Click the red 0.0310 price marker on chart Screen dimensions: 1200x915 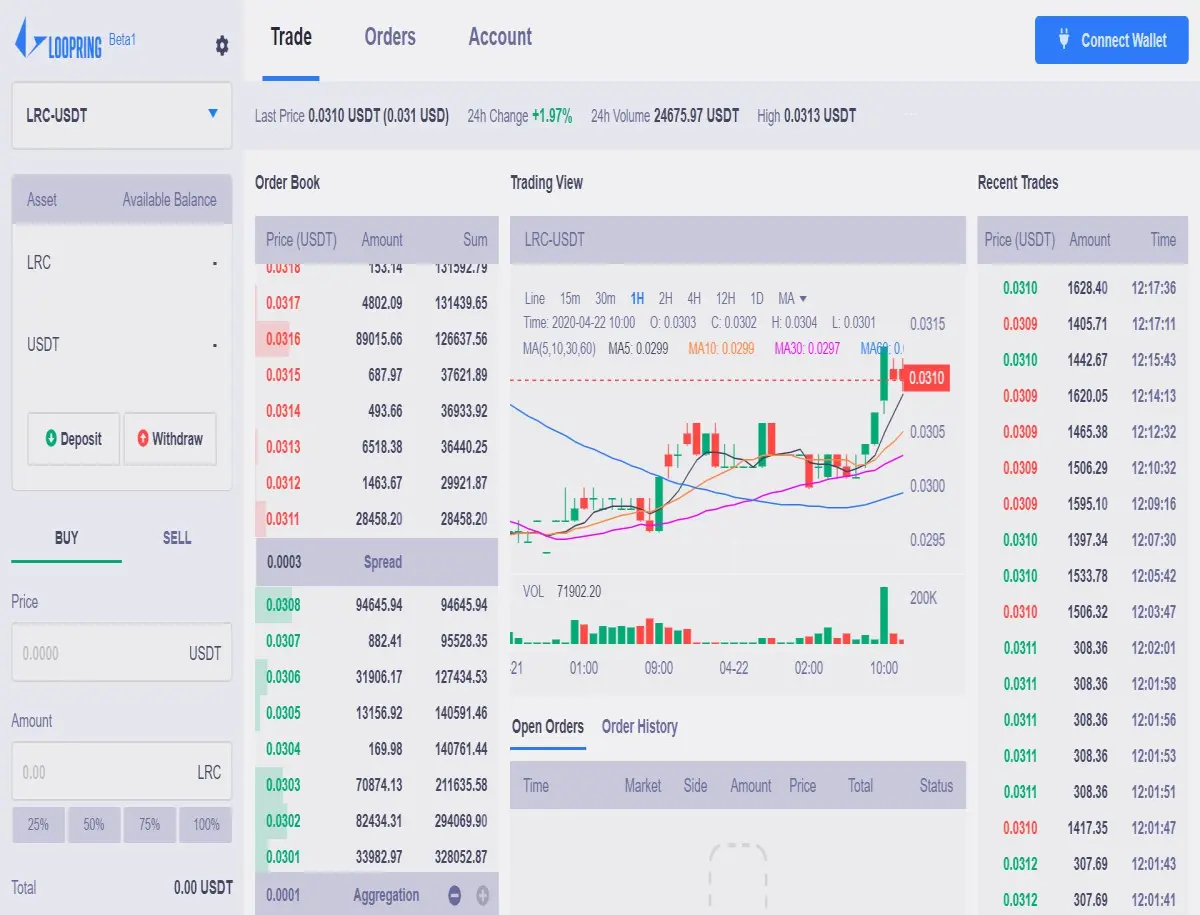(927, 378)
